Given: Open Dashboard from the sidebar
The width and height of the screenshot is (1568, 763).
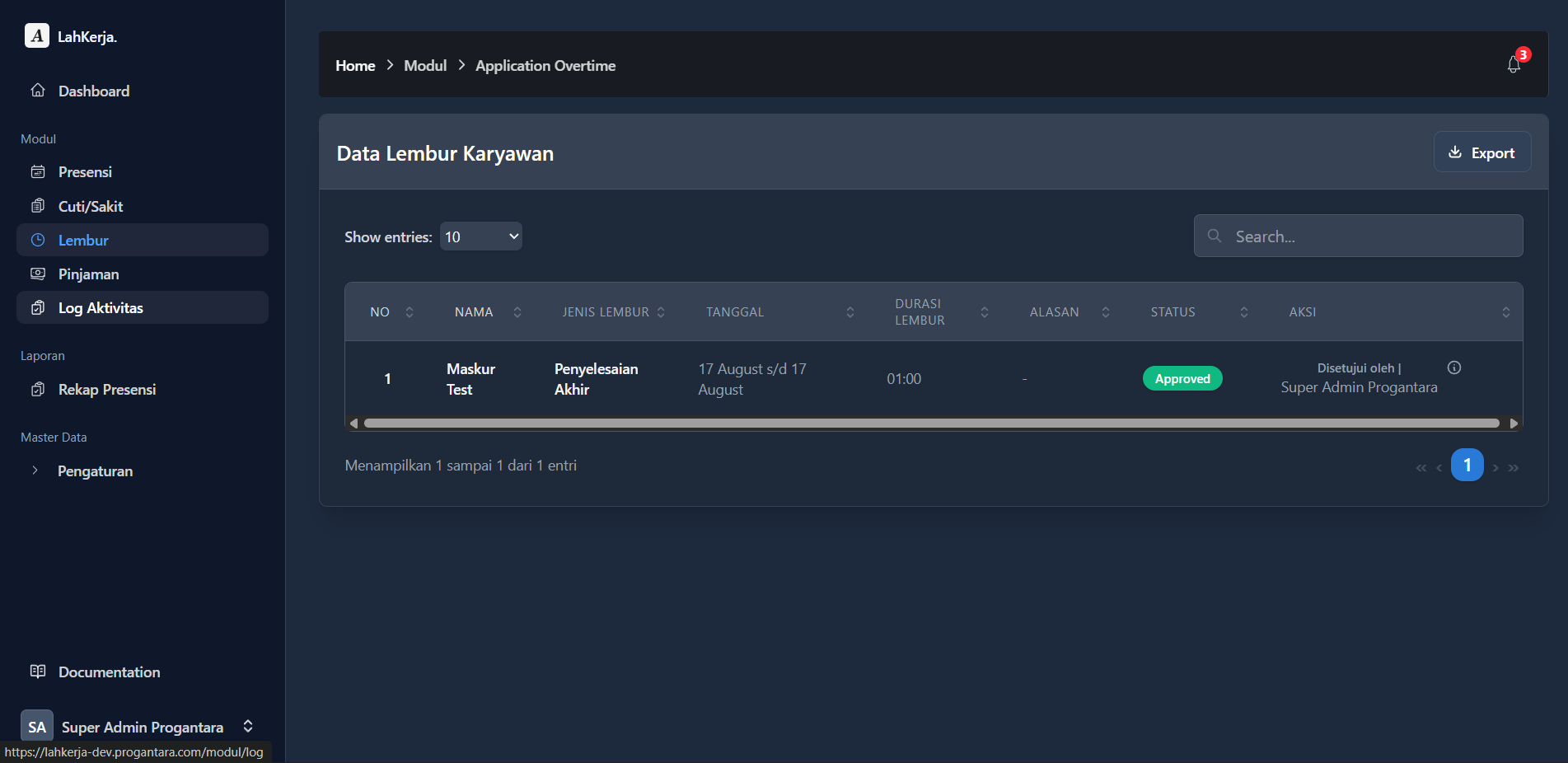Looking at the screenshot, I should pos(93,91).
